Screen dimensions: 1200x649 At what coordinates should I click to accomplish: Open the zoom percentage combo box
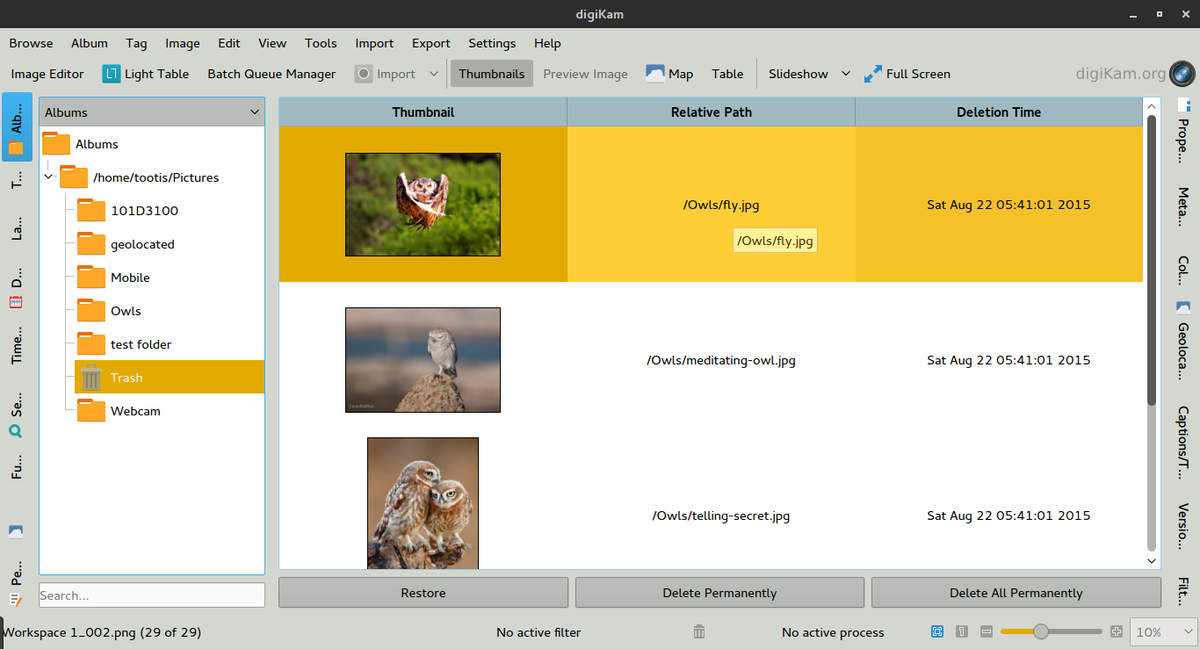[x=1163, y=632]
